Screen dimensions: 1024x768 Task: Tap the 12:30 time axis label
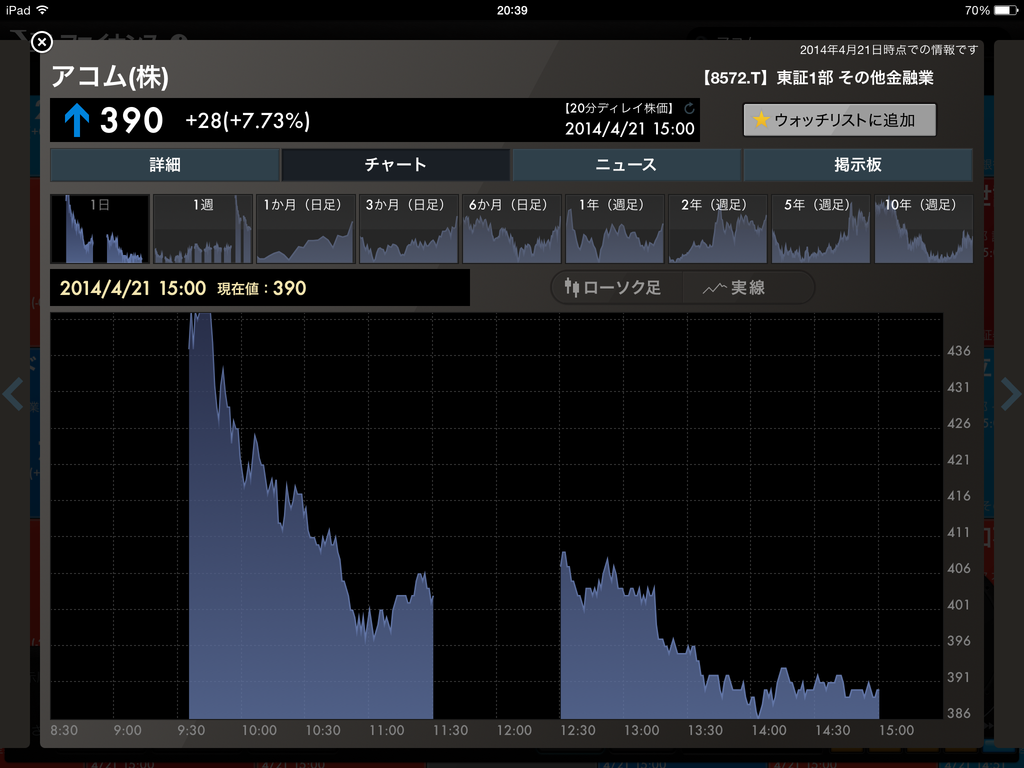[x=577, y=730]
